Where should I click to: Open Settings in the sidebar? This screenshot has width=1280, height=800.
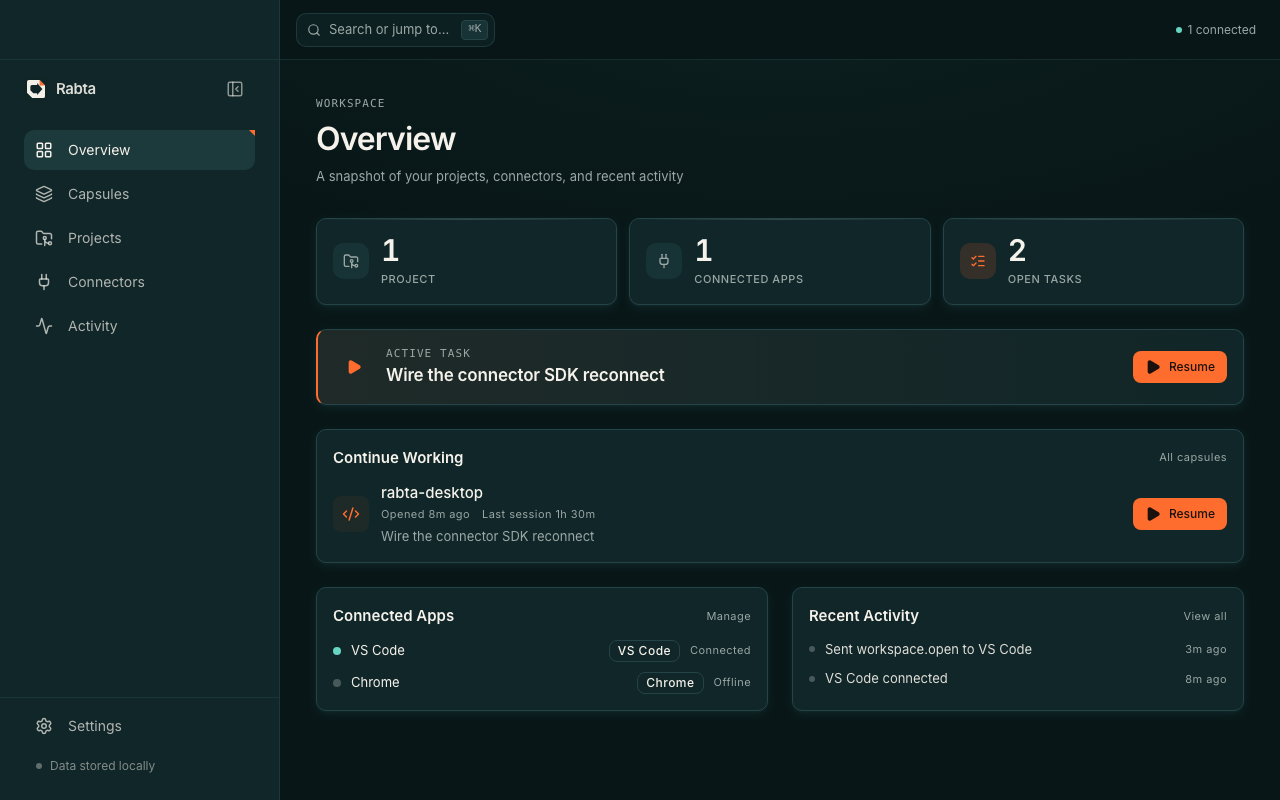pyautogui.click(x=139, y=726)
